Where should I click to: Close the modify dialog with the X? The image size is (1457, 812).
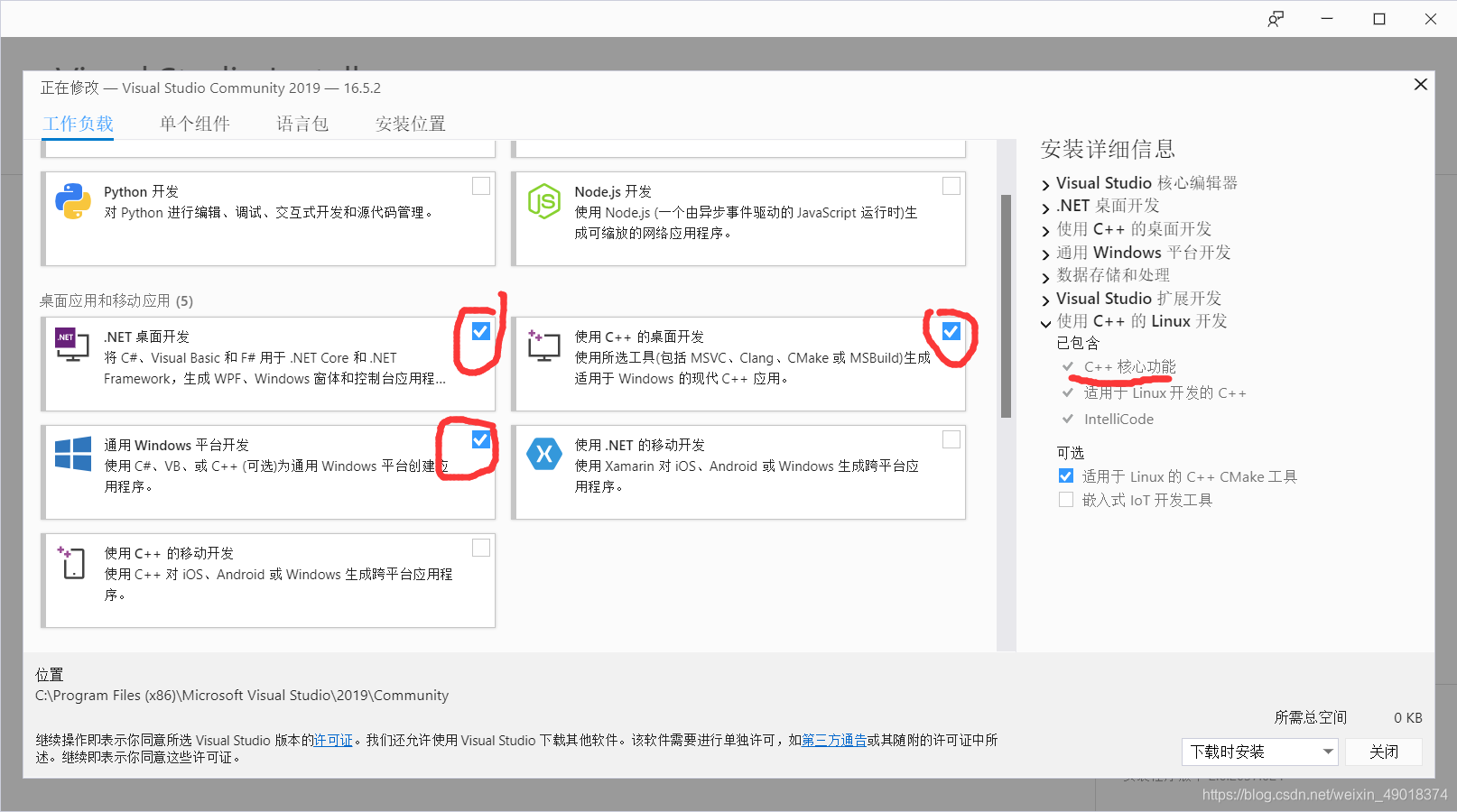pos(1420,84)
